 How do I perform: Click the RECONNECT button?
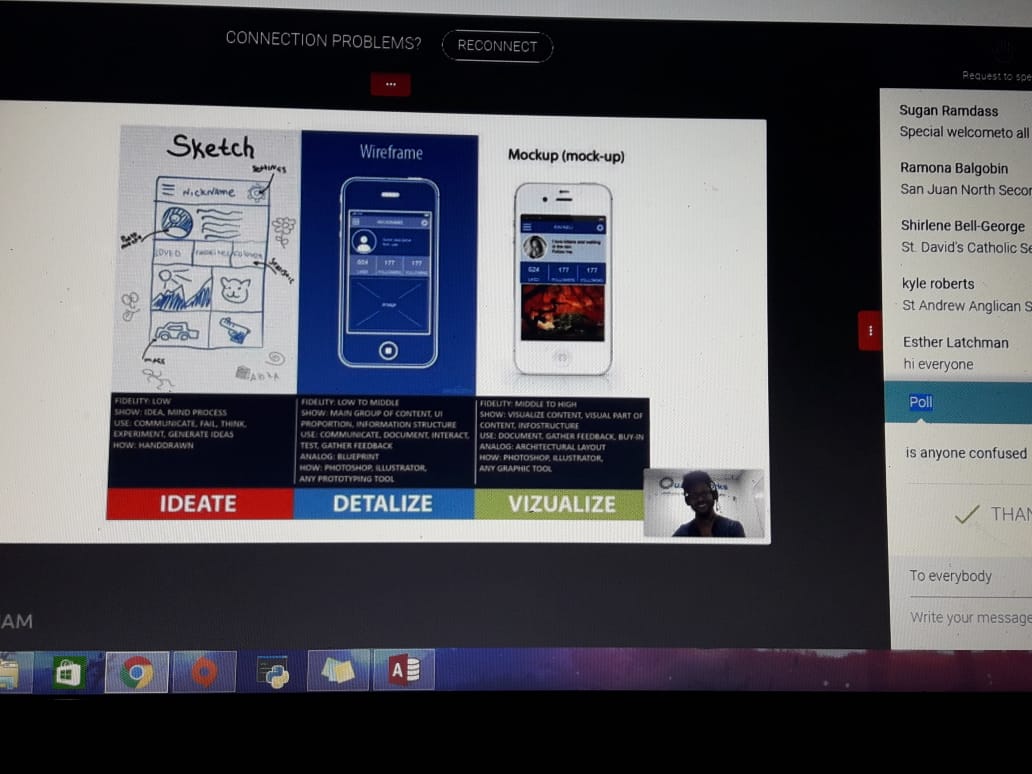coord(497,46)
